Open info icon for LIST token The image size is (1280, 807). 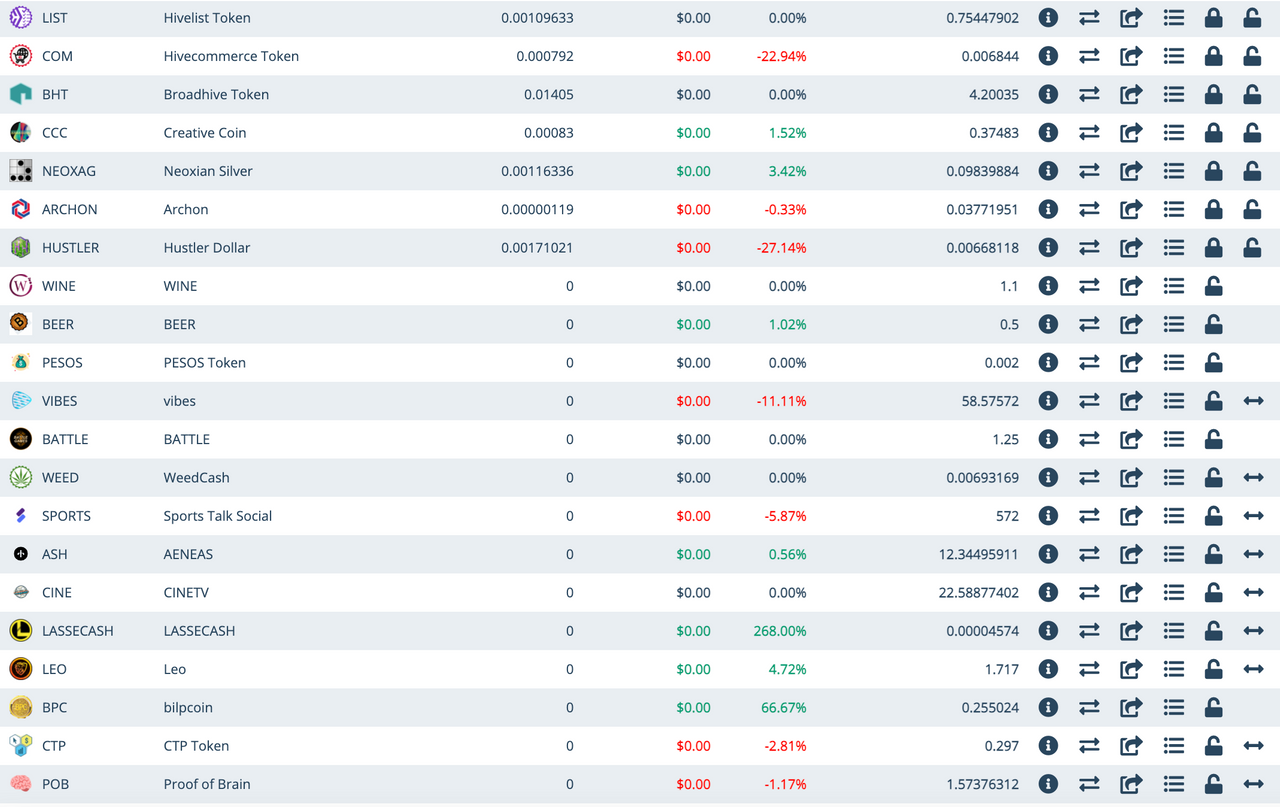click(1048, 18)
